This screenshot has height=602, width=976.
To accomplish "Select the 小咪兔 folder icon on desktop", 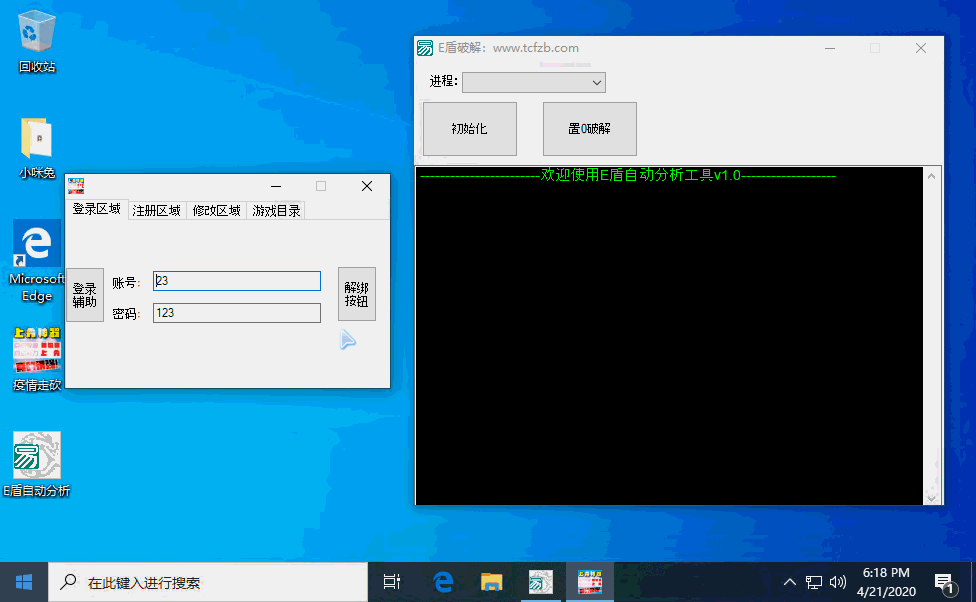I will coord(37,148).
